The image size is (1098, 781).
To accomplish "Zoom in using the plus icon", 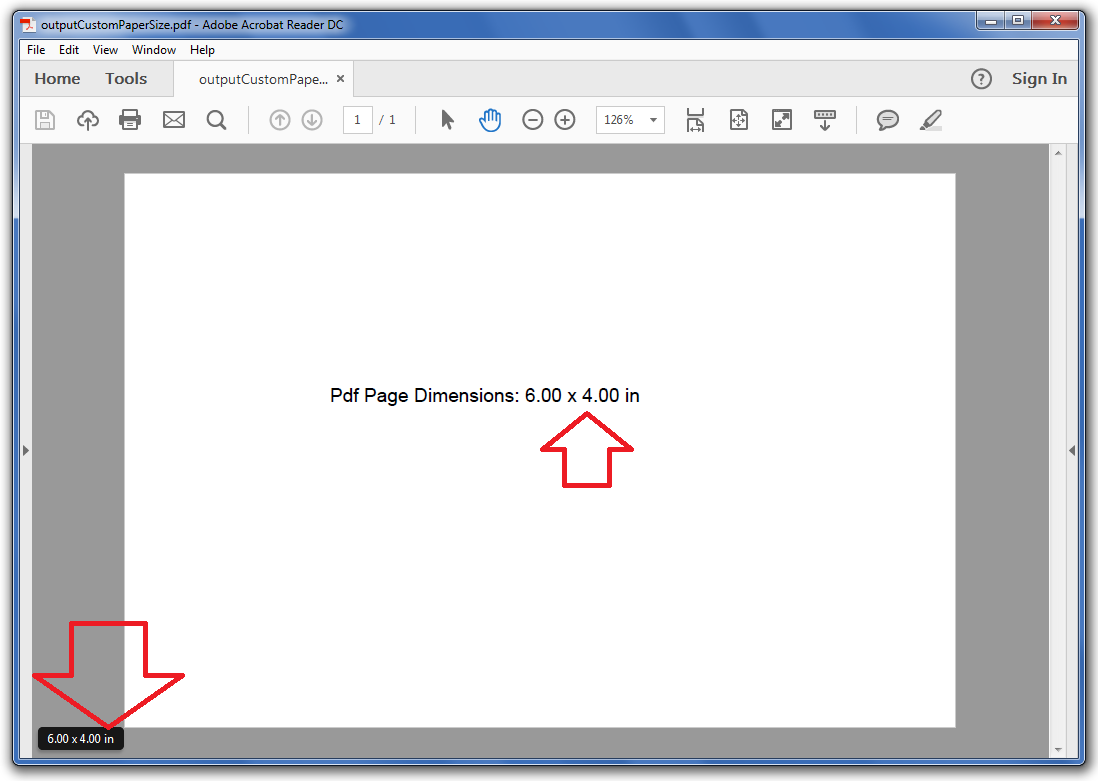I will [x=564, y=119].
